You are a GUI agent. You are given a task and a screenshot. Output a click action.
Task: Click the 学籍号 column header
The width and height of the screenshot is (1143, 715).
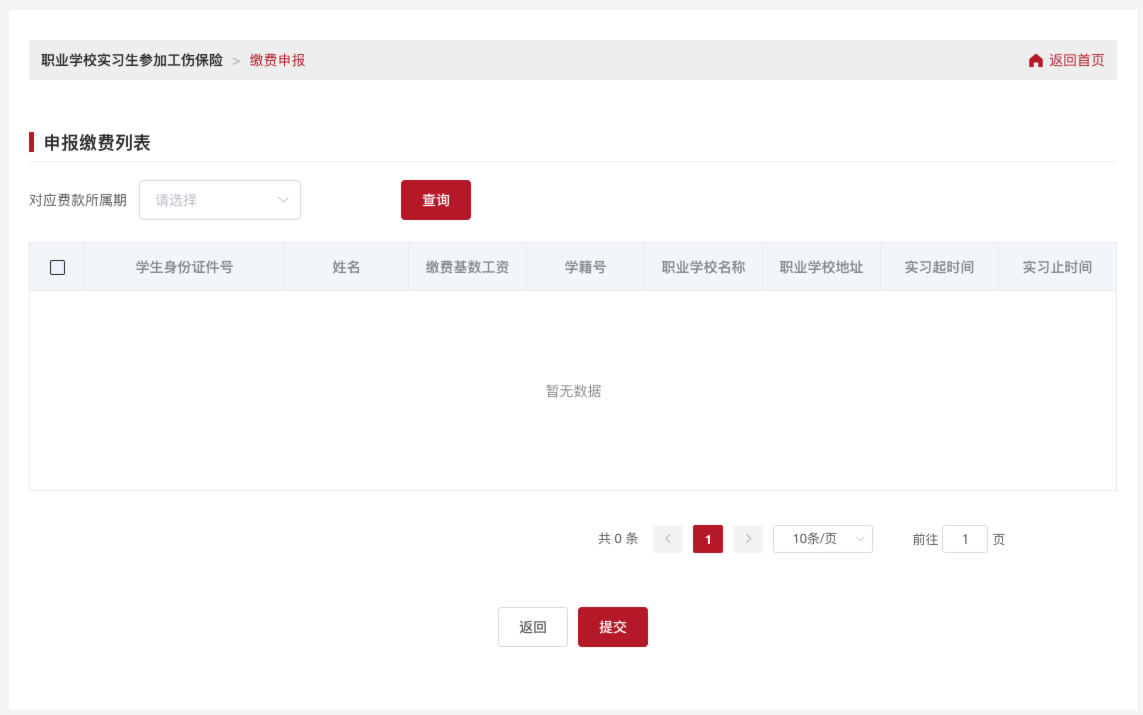pos(585,267)
